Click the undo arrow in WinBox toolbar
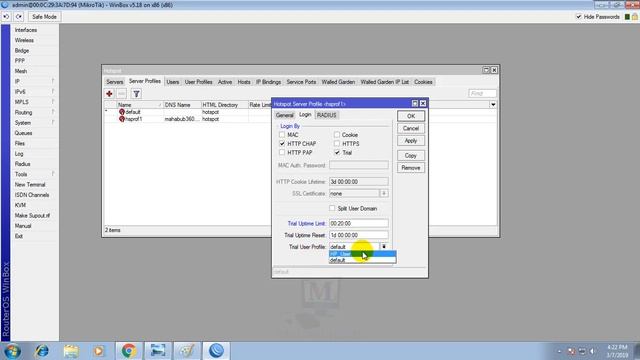This screenshot has height=360, width=640. (7, 17)
